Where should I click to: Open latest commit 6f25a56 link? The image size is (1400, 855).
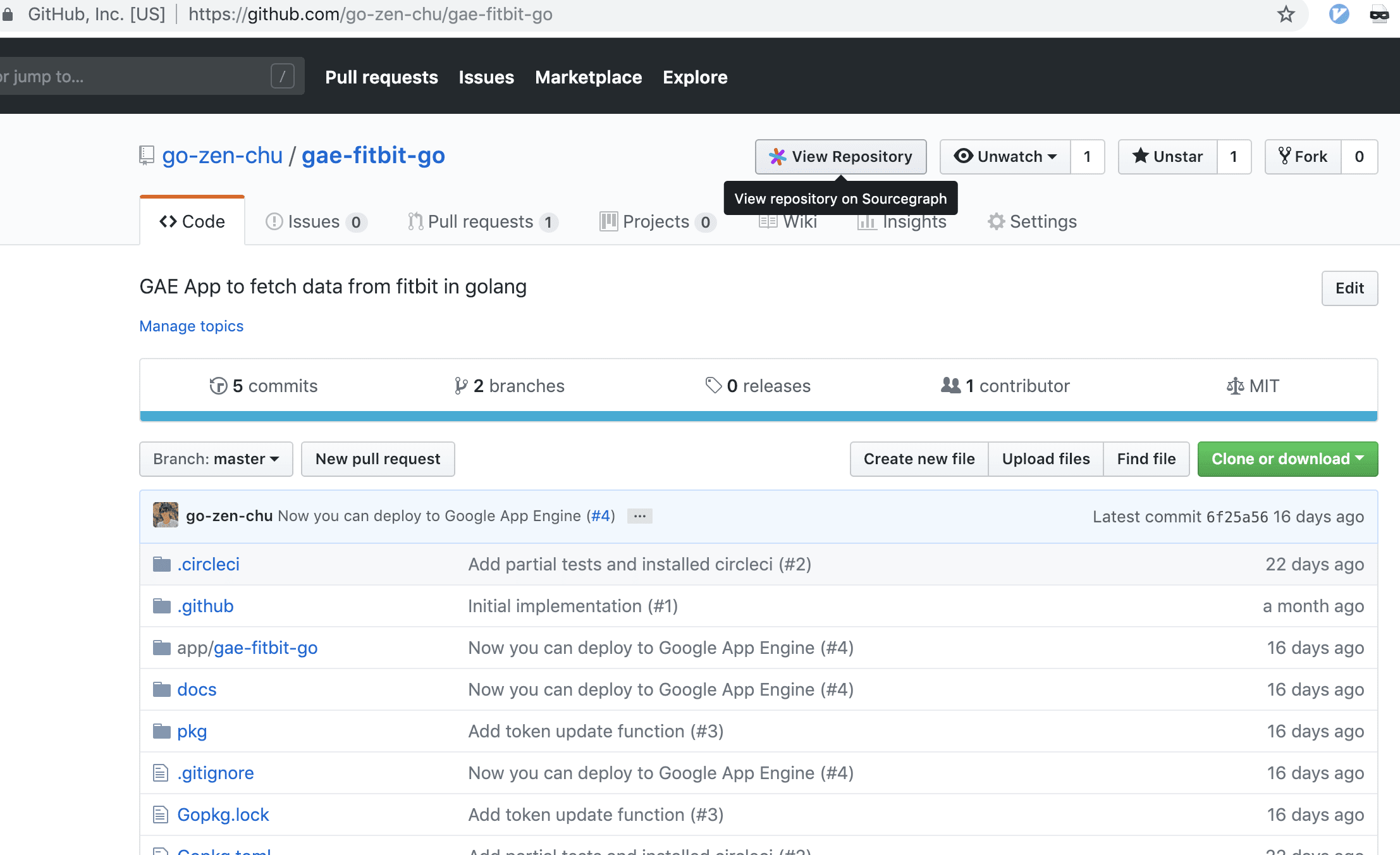pyautogui.click(x=1237, y=517)
